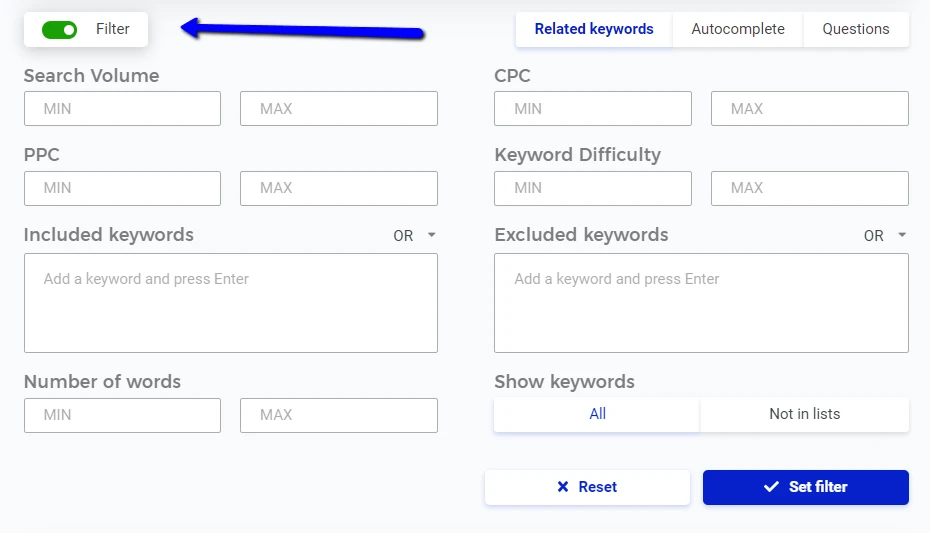Viewport: 930px width, 533px height.
Task: Click the Included keywords text box
Action: [231, 303]
